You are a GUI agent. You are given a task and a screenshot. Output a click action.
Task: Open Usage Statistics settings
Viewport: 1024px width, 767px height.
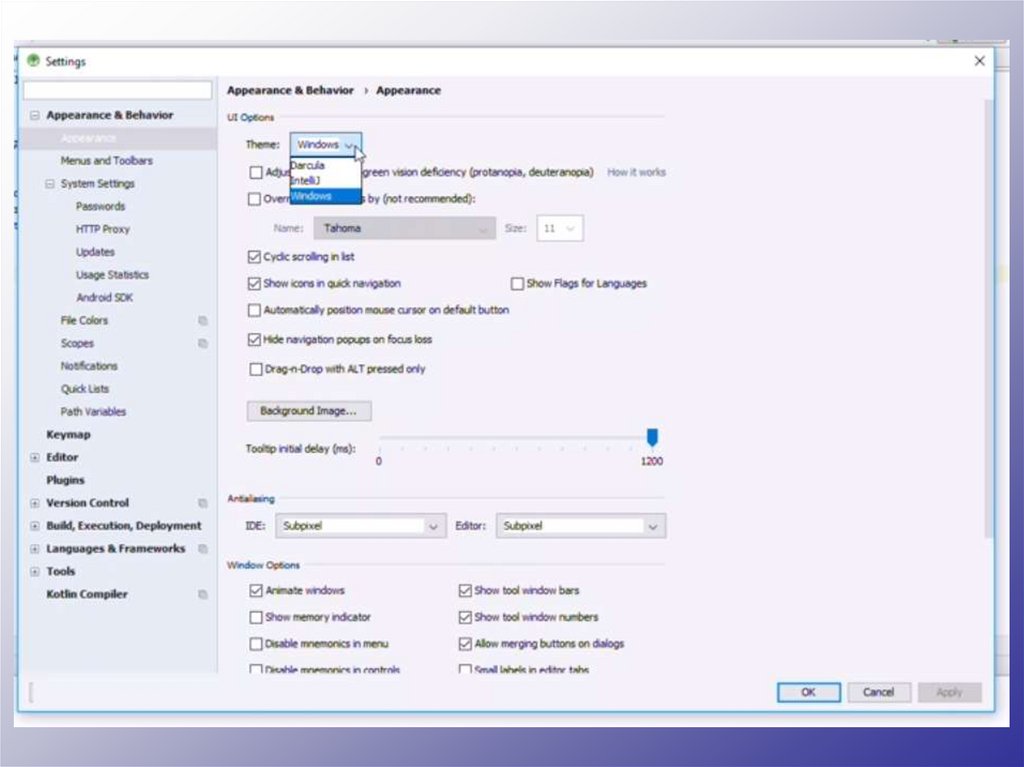(112, 275)
